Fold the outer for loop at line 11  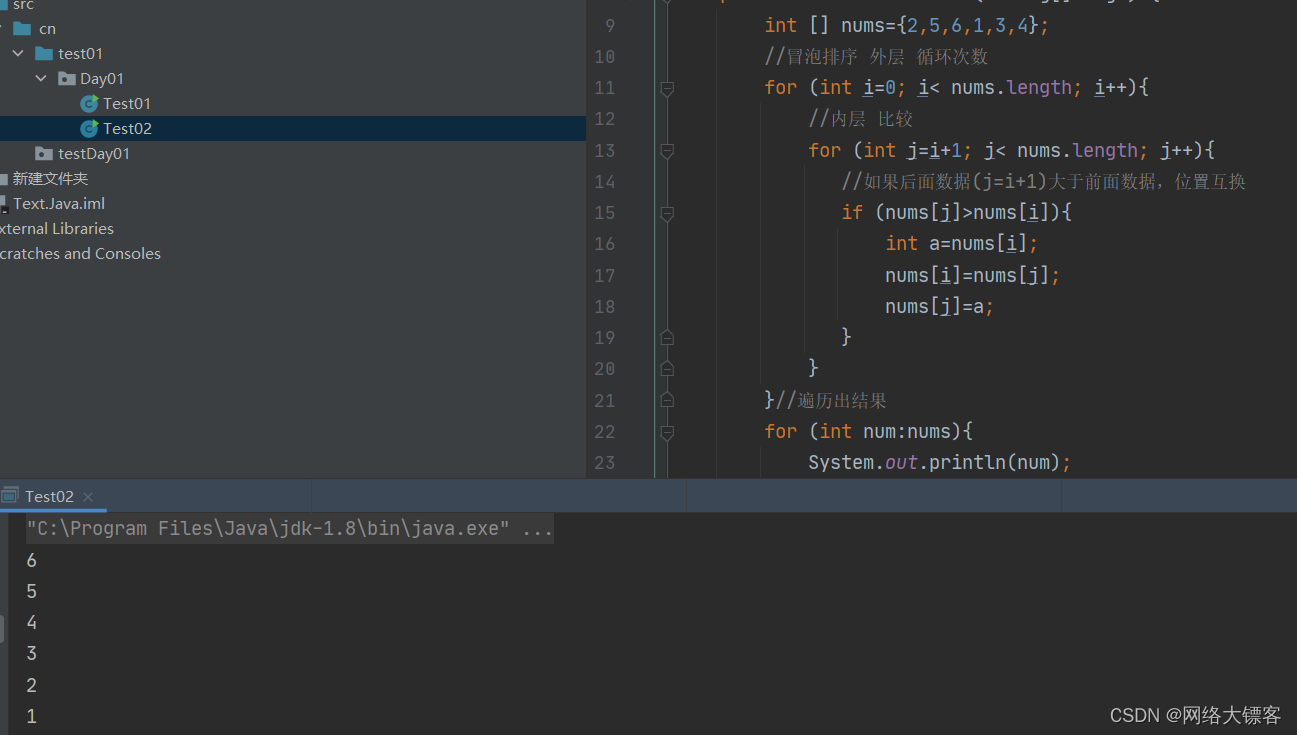[667, 88]
